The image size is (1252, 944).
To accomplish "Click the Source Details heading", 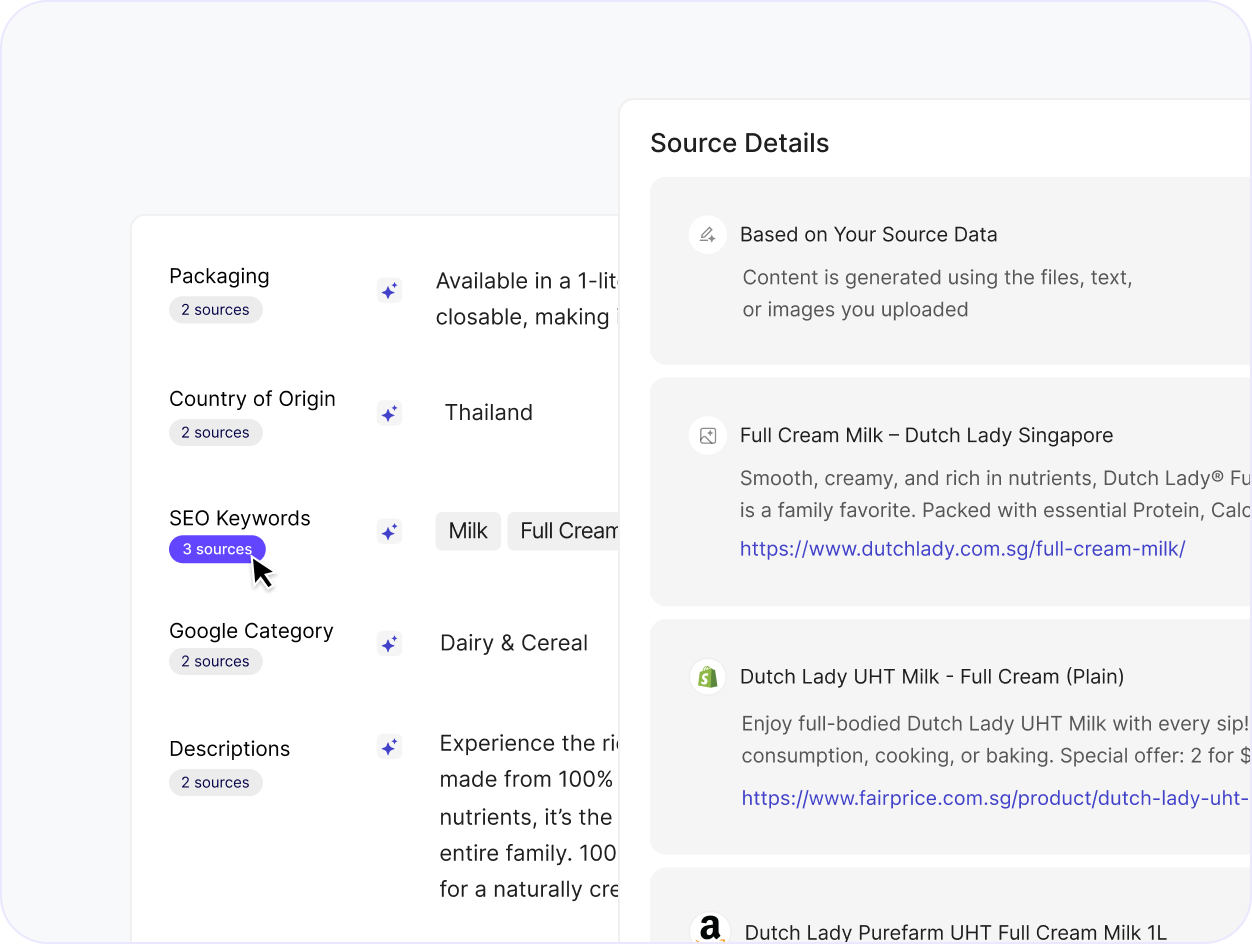I will click(x=740, y=143).
